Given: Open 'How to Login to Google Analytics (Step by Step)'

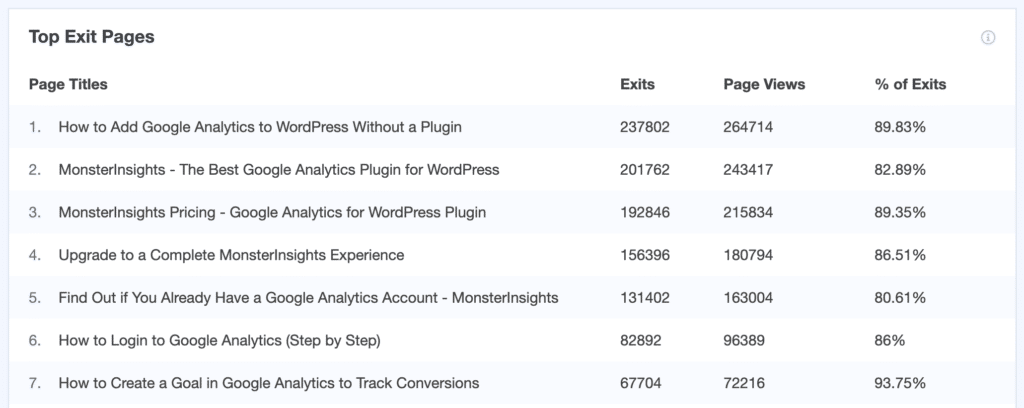Looking at the screenshot, I should [x=219, y=340].
